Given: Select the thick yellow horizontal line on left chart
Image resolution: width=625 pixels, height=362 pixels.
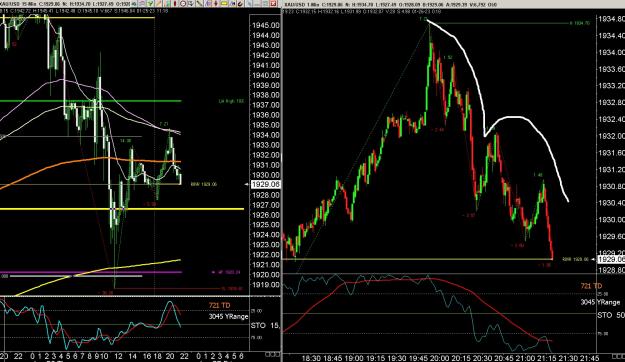Looking at the screenshot, I should click(x=122, y=209).
